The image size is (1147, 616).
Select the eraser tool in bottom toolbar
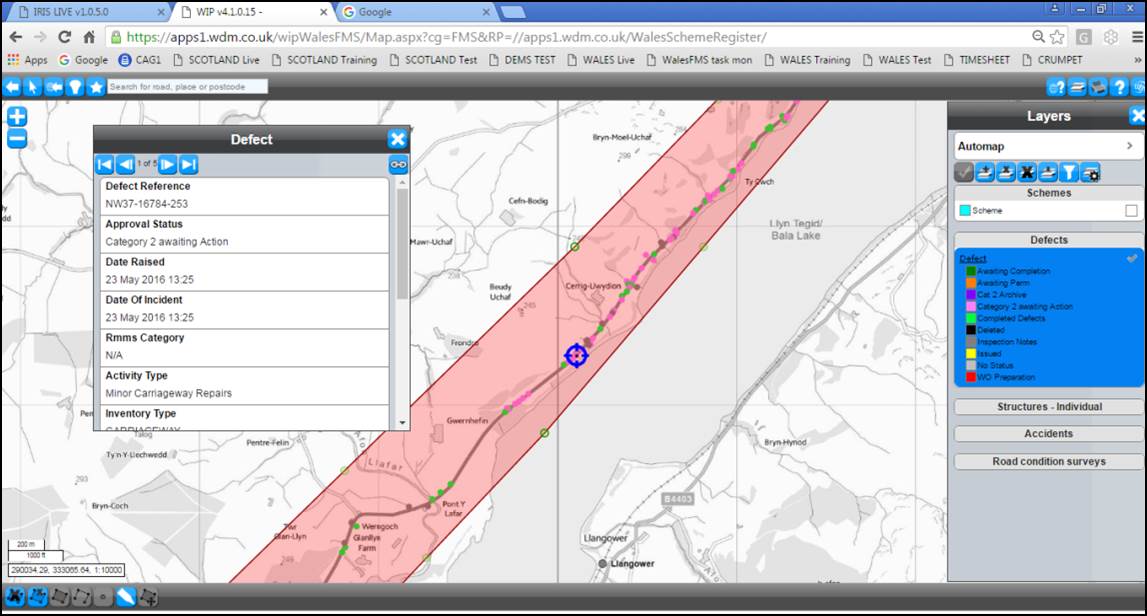click(x=126, y=598)
